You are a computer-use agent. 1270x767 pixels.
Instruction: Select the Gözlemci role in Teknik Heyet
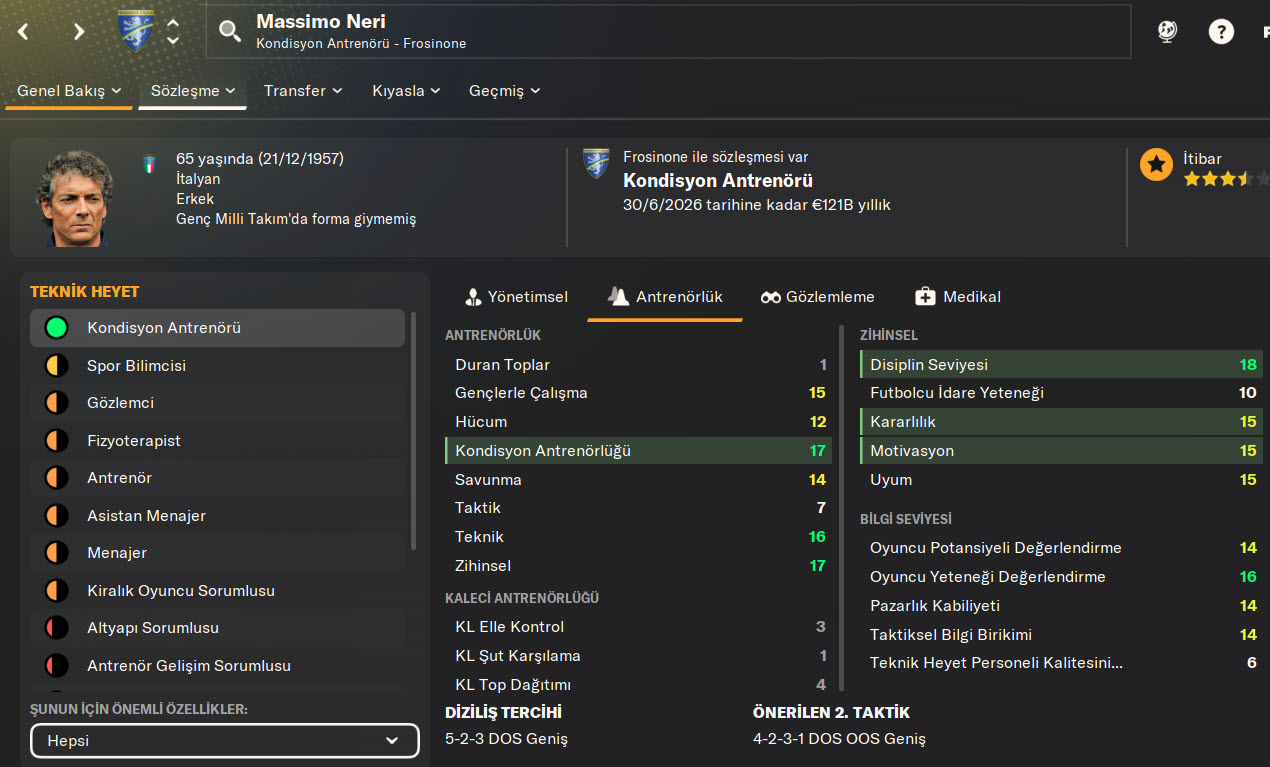tap(120, 403)
